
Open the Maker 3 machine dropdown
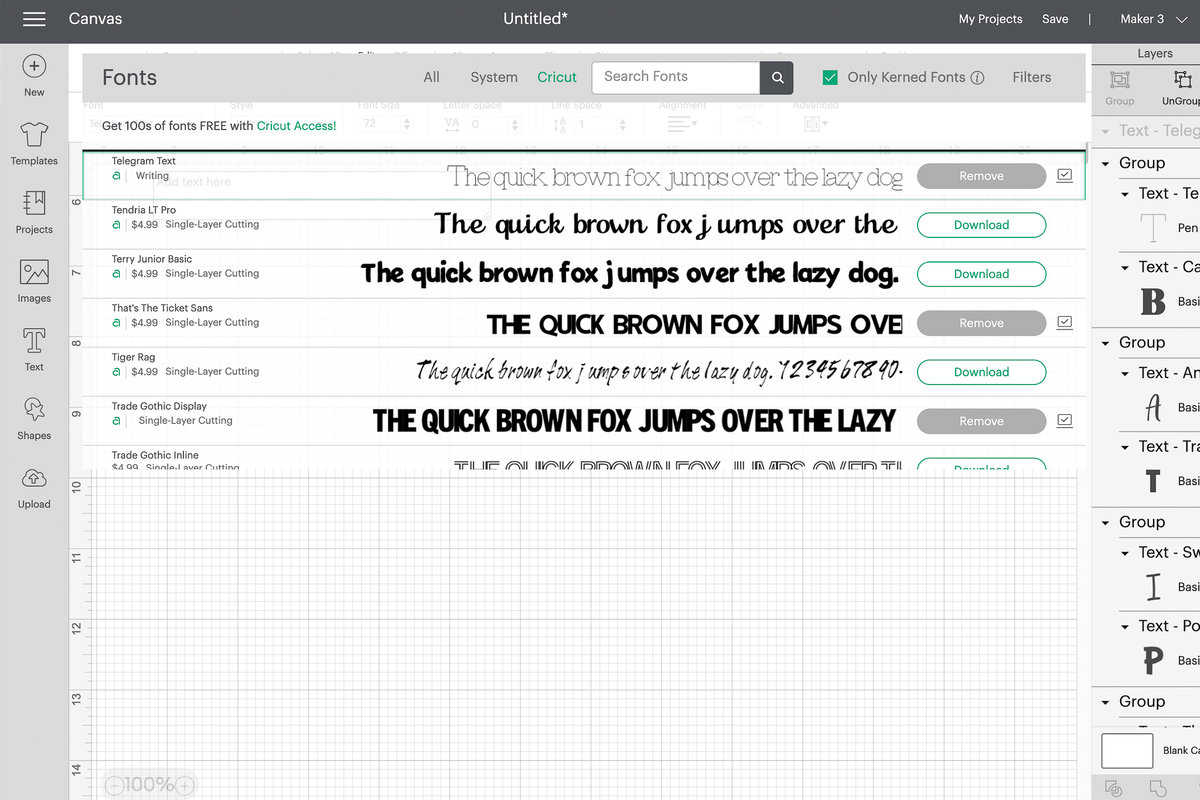1154,19
